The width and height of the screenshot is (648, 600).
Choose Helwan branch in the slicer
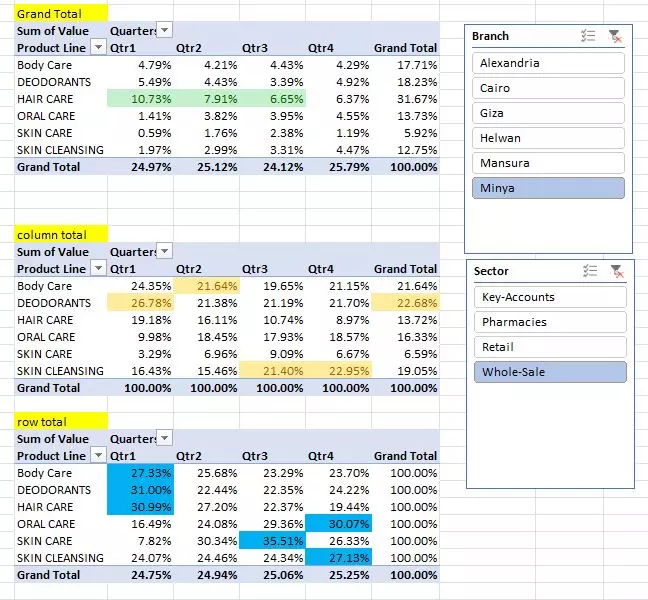[x=548, y=138]
